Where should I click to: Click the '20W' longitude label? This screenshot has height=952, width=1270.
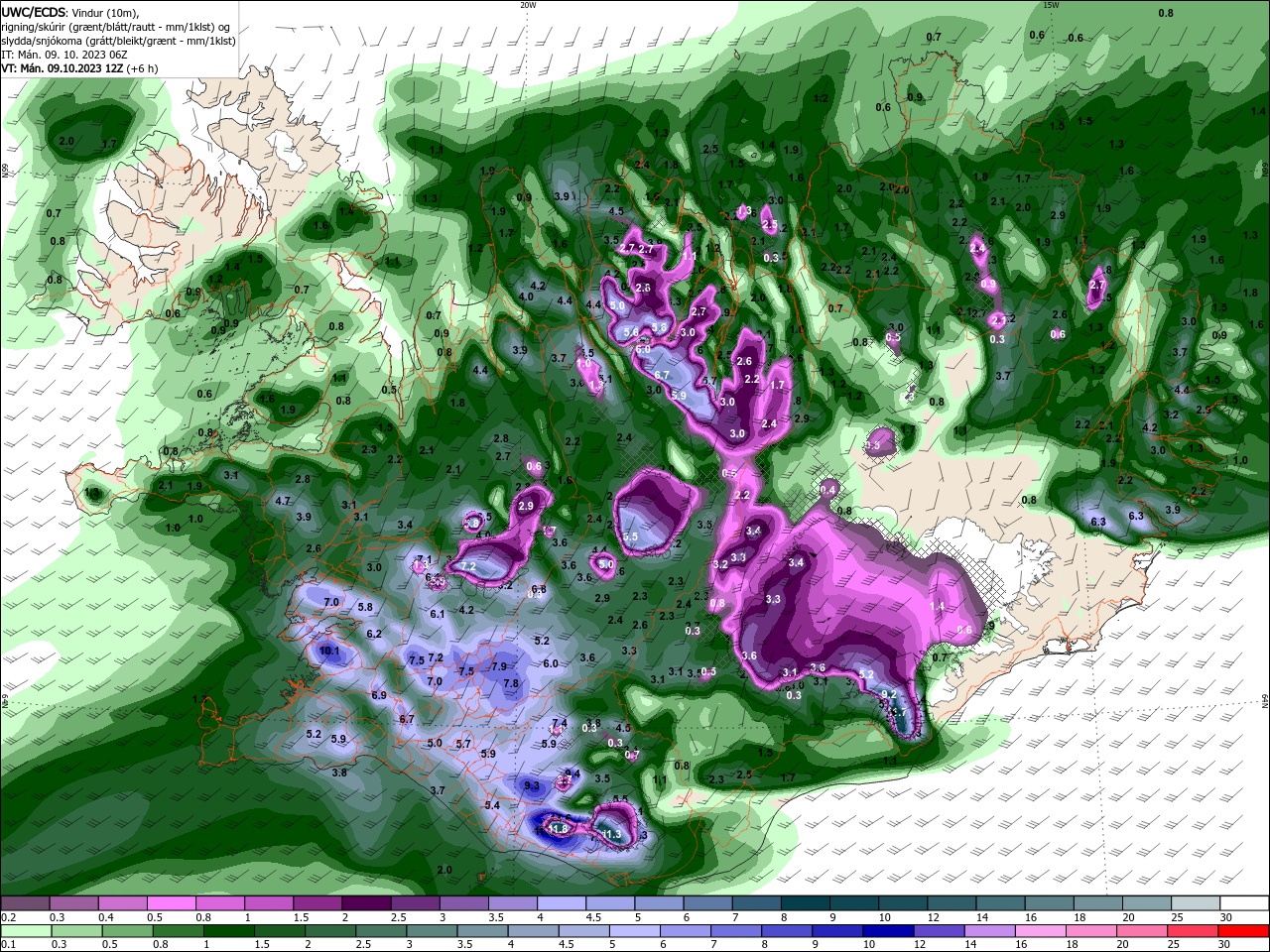[x=528, y=5]
